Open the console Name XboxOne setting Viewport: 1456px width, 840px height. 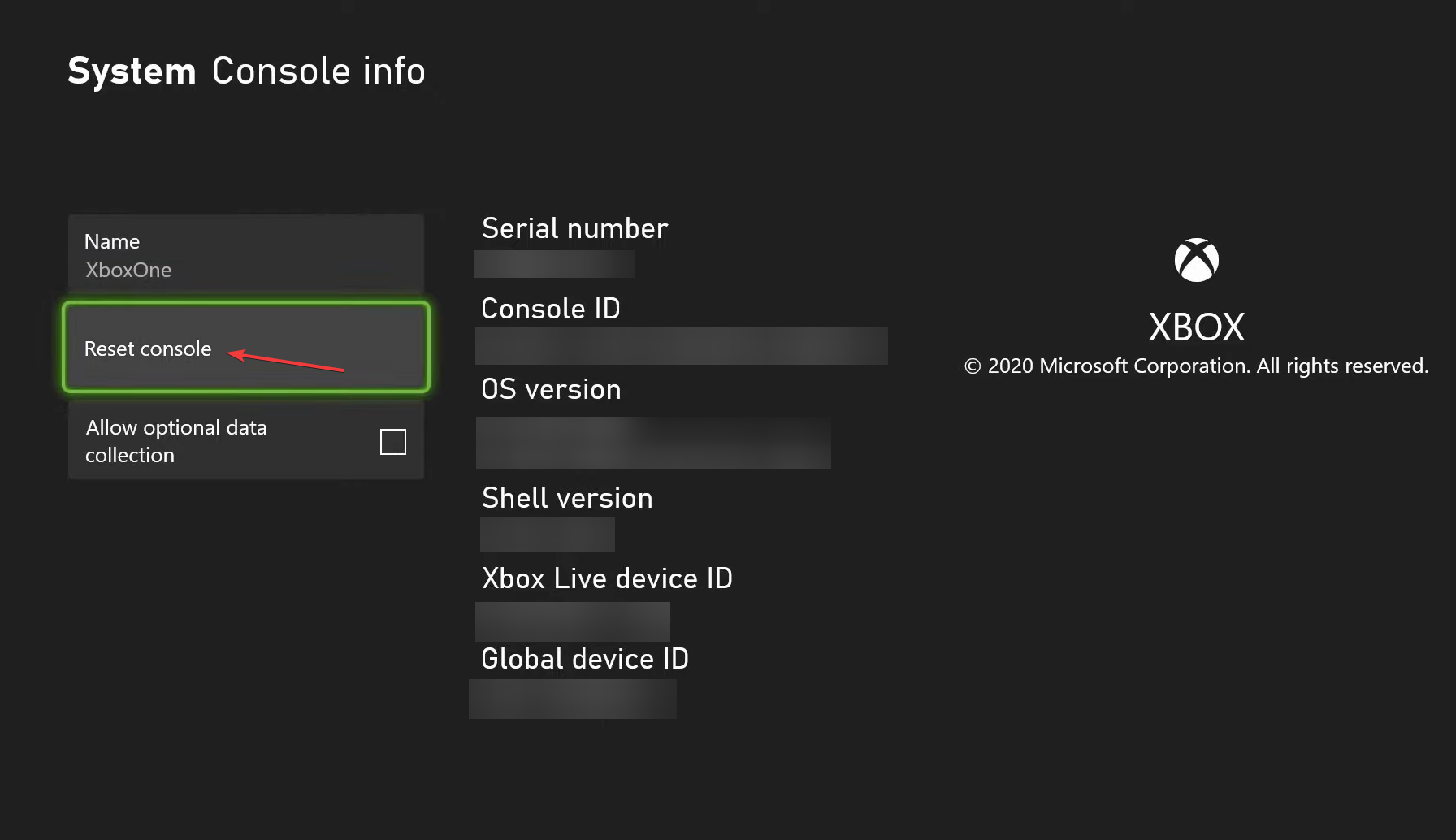coord(245,254)
